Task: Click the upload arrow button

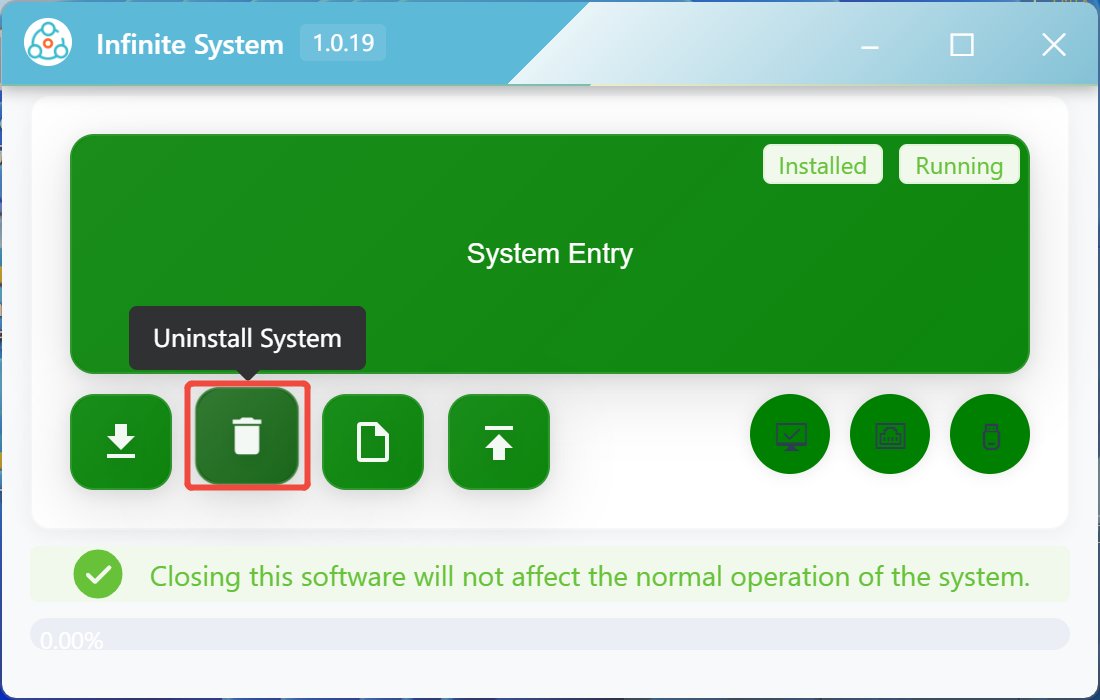Action: click(x=499, y=442)
